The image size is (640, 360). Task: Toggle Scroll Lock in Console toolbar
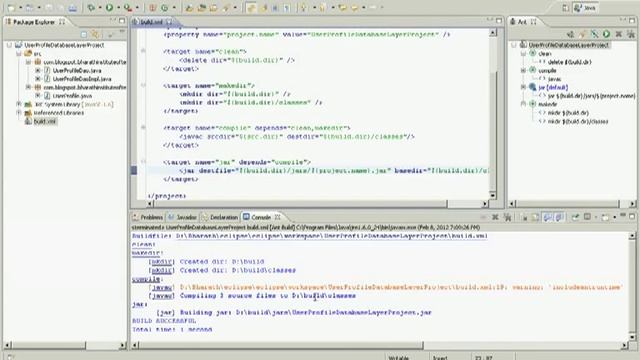[536, 217]
